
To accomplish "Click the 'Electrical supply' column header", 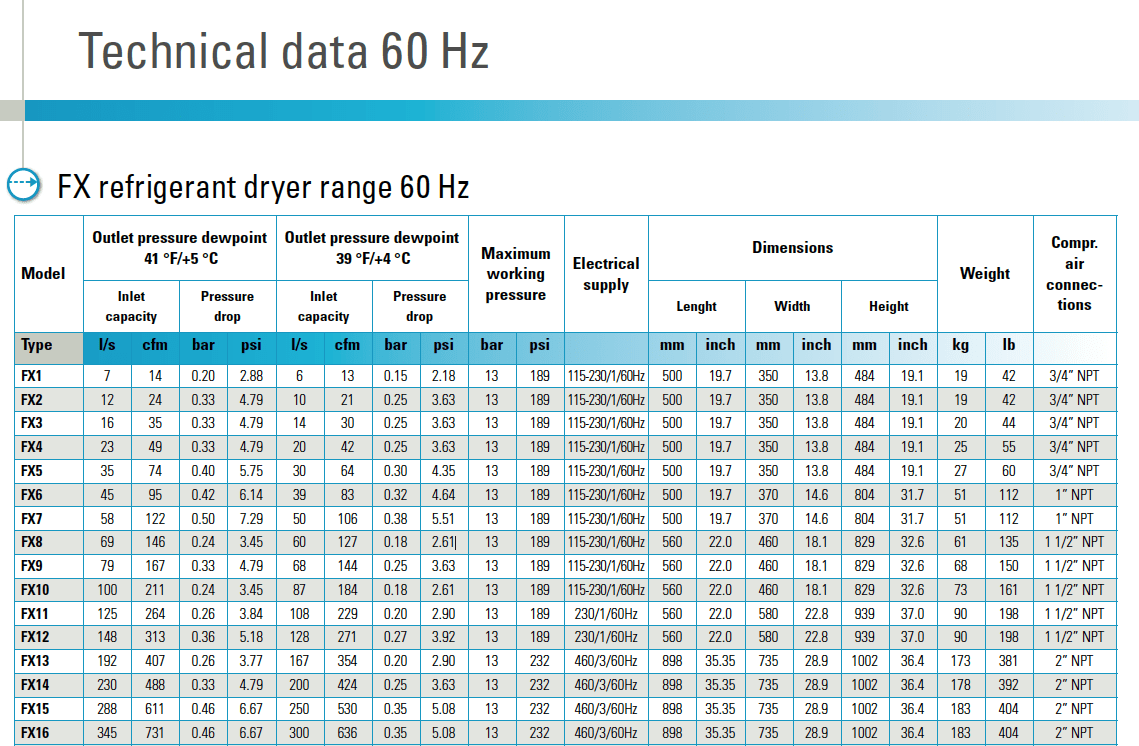I will (x=606, y=274).
